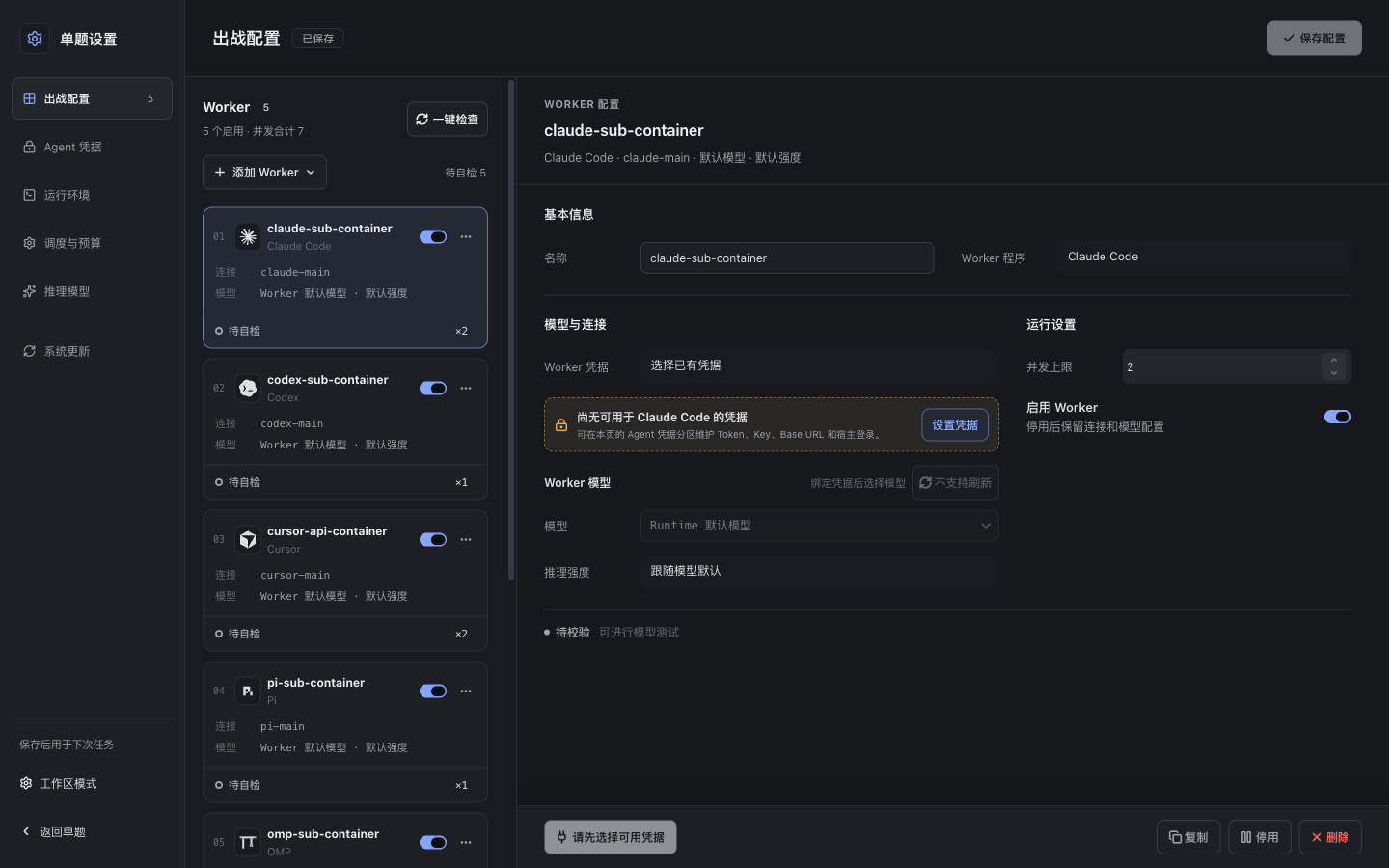Click the 设置凭据 button
Viewport: 1389px width, 868px height.
click(x=955, y=425)
